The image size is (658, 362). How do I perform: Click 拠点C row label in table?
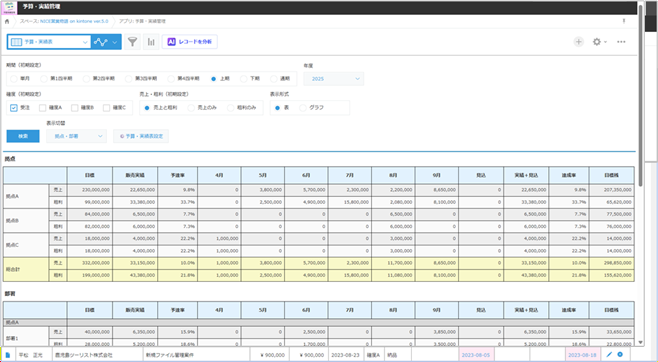coord(26,245)
